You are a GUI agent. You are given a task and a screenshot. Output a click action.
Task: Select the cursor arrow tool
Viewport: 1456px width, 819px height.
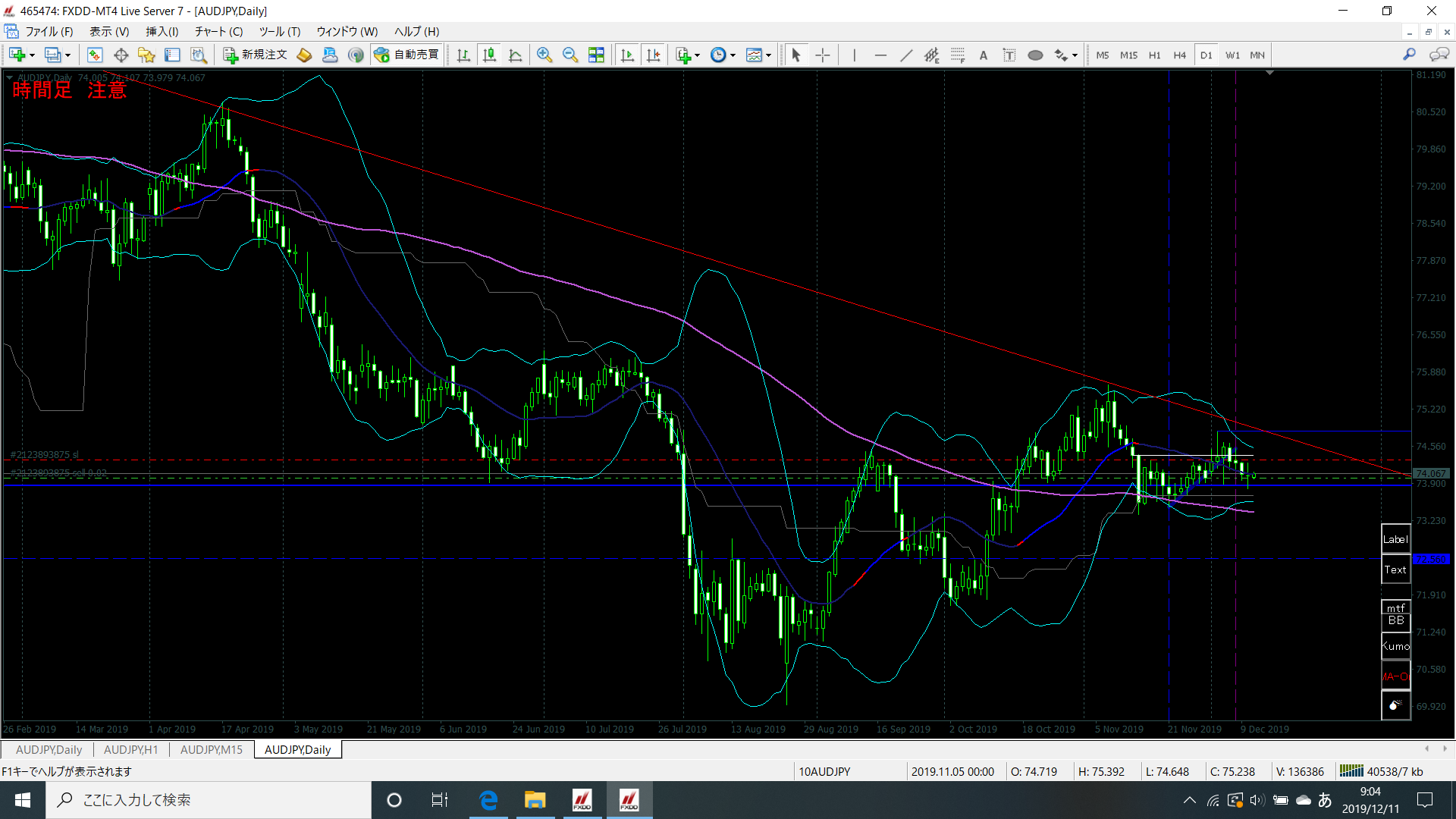point(796,55)
